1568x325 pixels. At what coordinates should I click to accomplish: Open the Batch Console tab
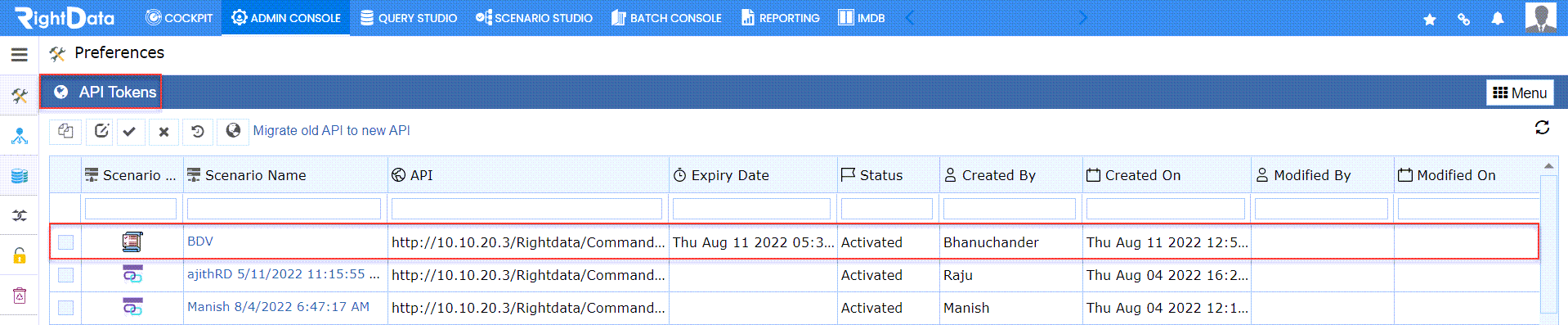[x=666, y=18]
